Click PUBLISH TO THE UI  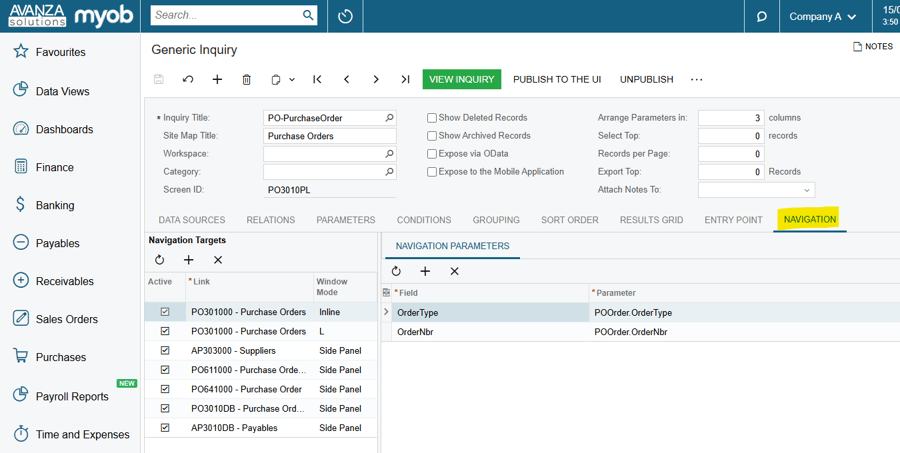pyautogui.click(x=557, y=79)
